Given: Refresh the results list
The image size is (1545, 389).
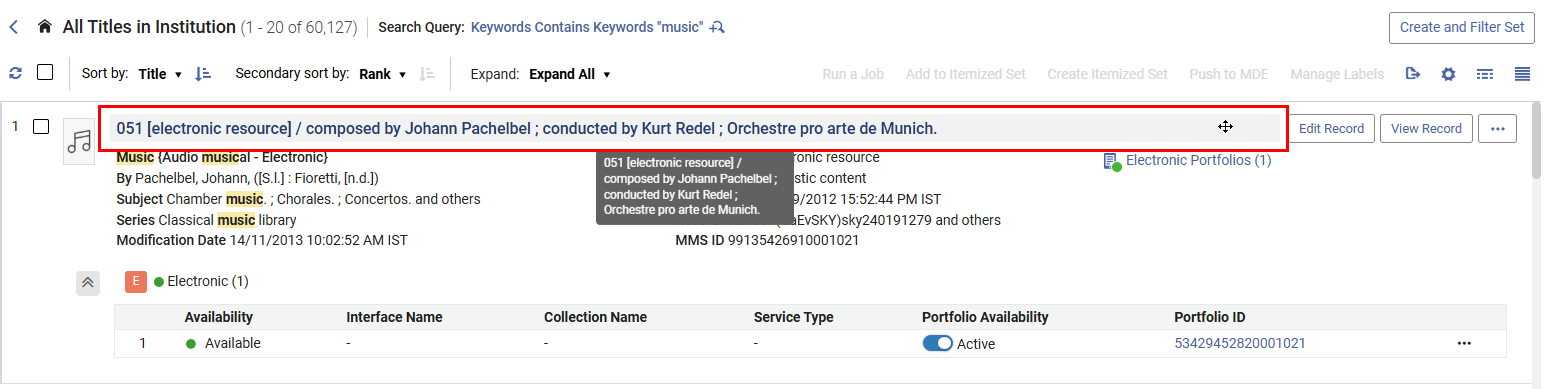Looking at the screenshot, I should click(15, 73).
